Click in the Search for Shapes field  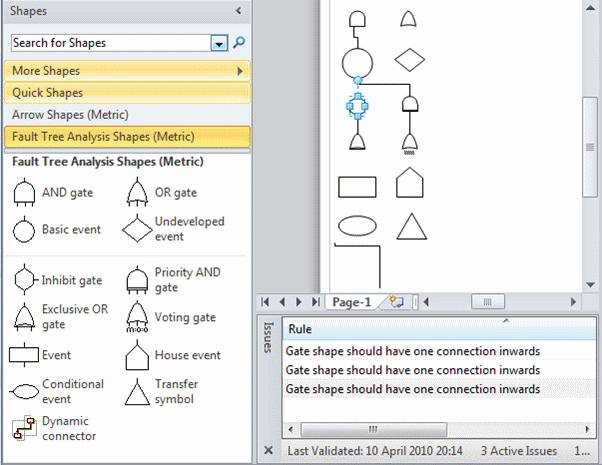(110, 44)
